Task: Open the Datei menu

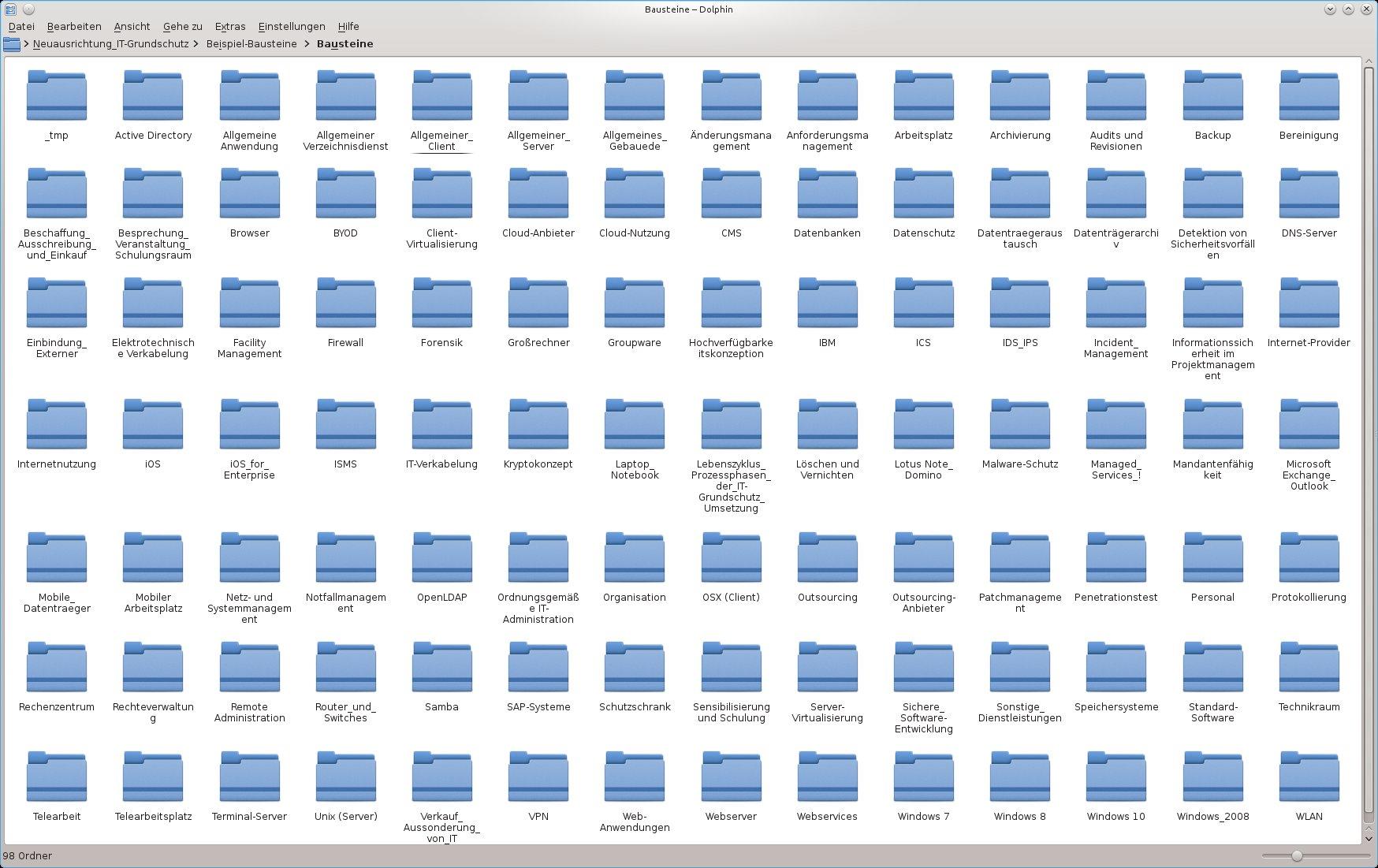Action: tap(21, 26)
